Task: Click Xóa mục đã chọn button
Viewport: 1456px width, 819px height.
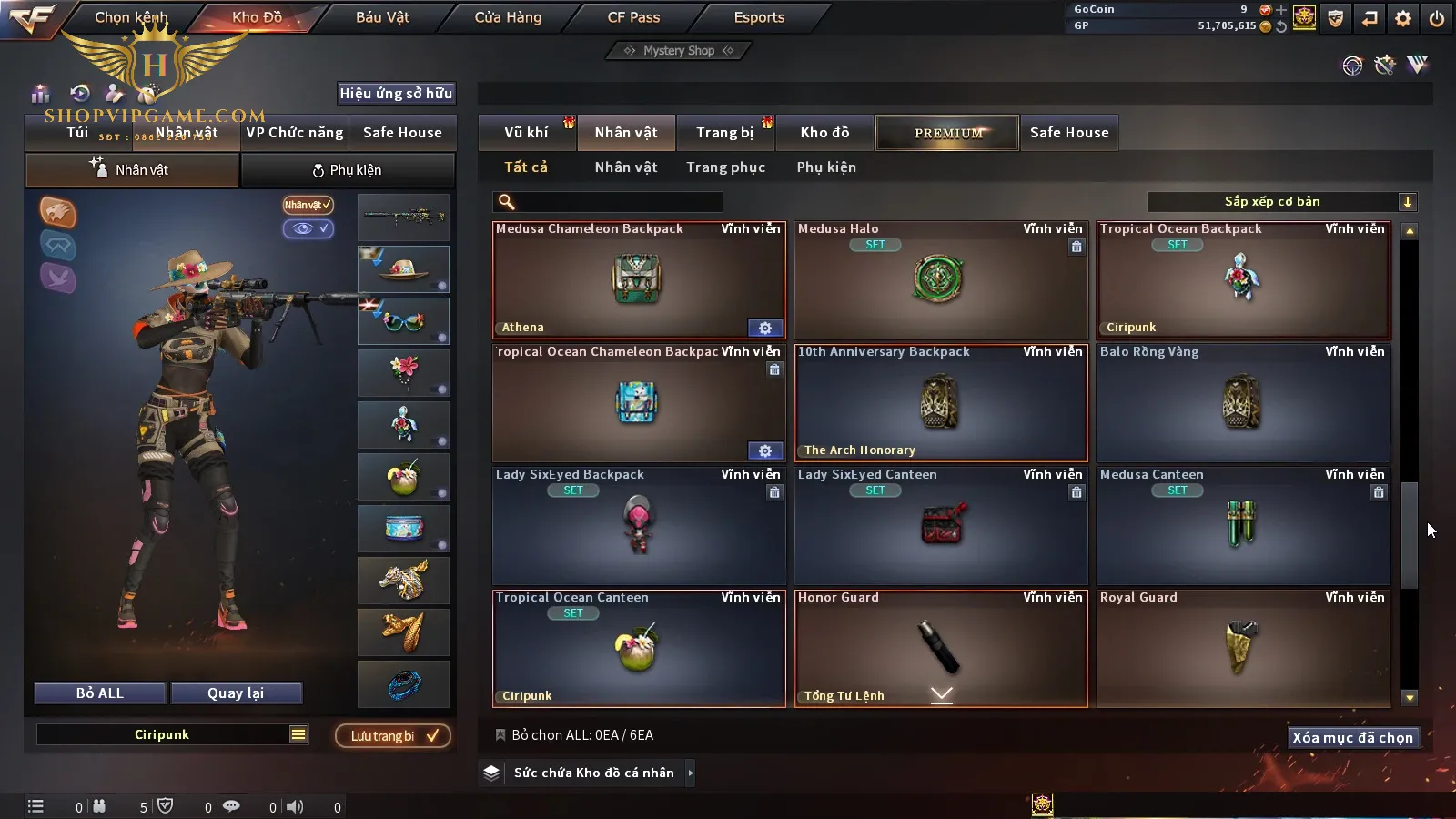Action: (x=1352, y=737)
